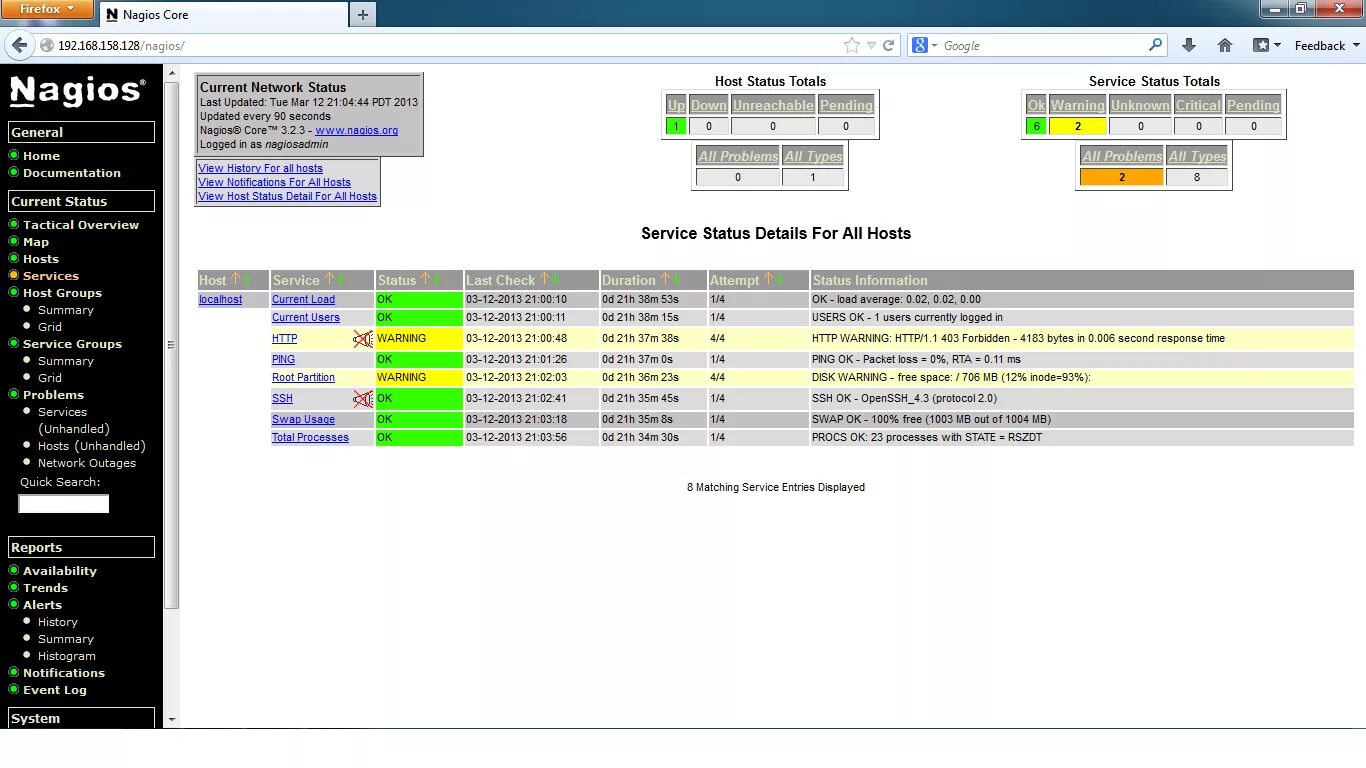
Task: Sort Last Check column descending arrow
Action: [555, 279]
